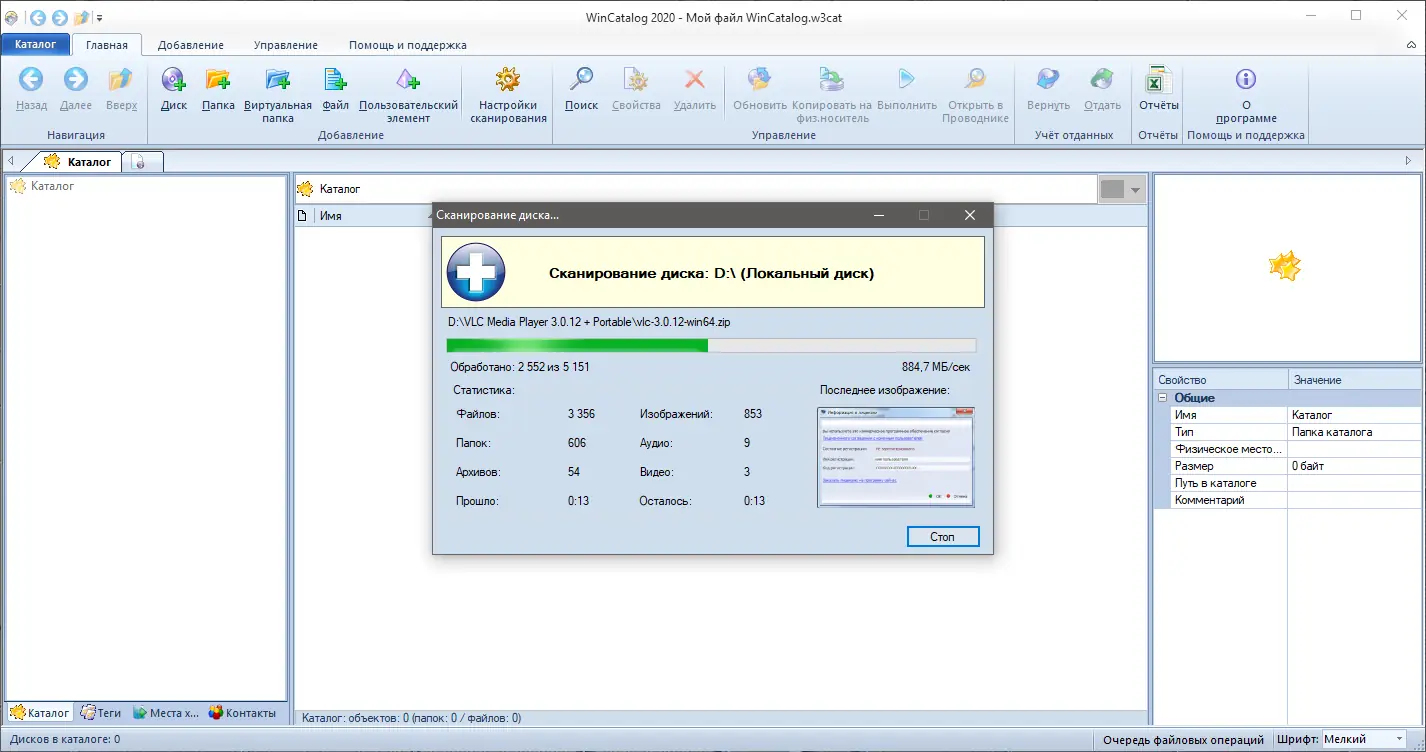
Task: Add a disk with the Диск icon
Action: tap(173, 80)
